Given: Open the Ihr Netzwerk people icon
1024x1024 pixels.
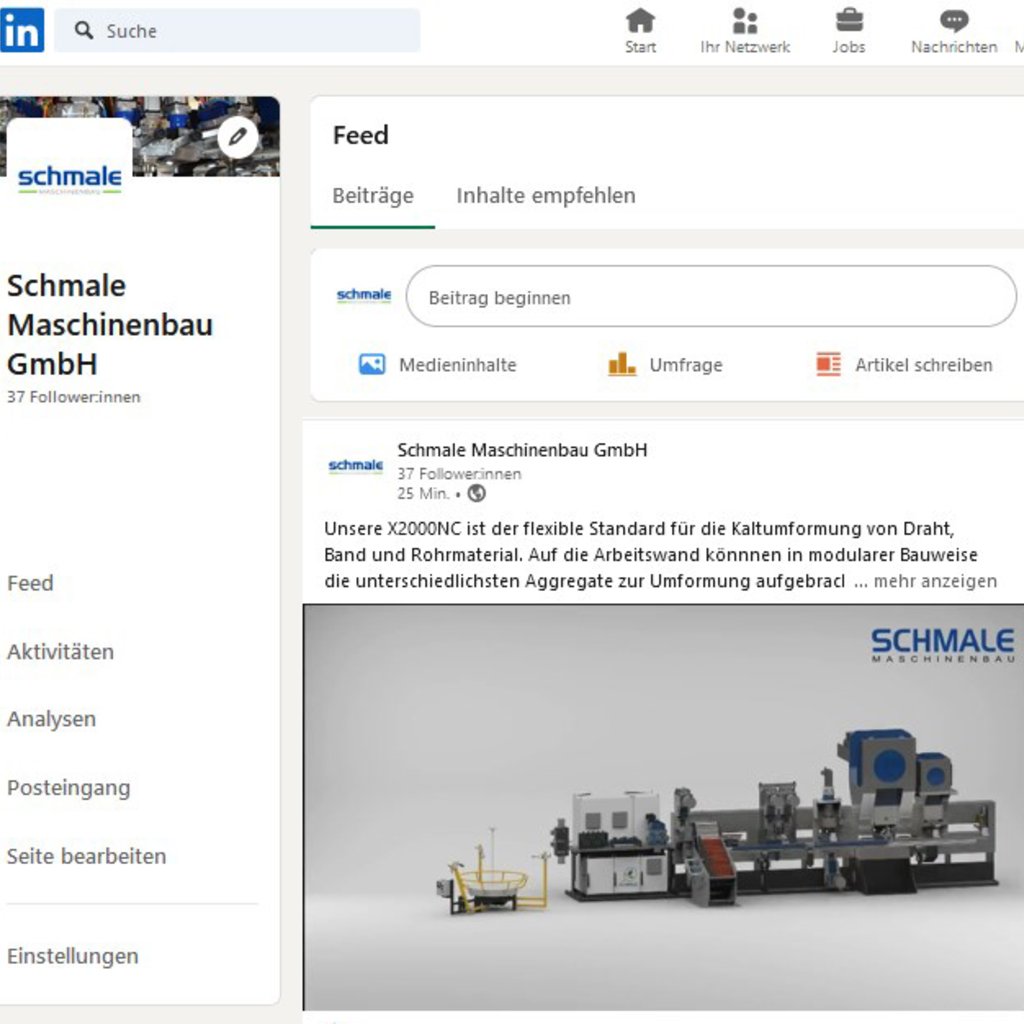Looking at the screenshot, I should (x=744, y=20).
